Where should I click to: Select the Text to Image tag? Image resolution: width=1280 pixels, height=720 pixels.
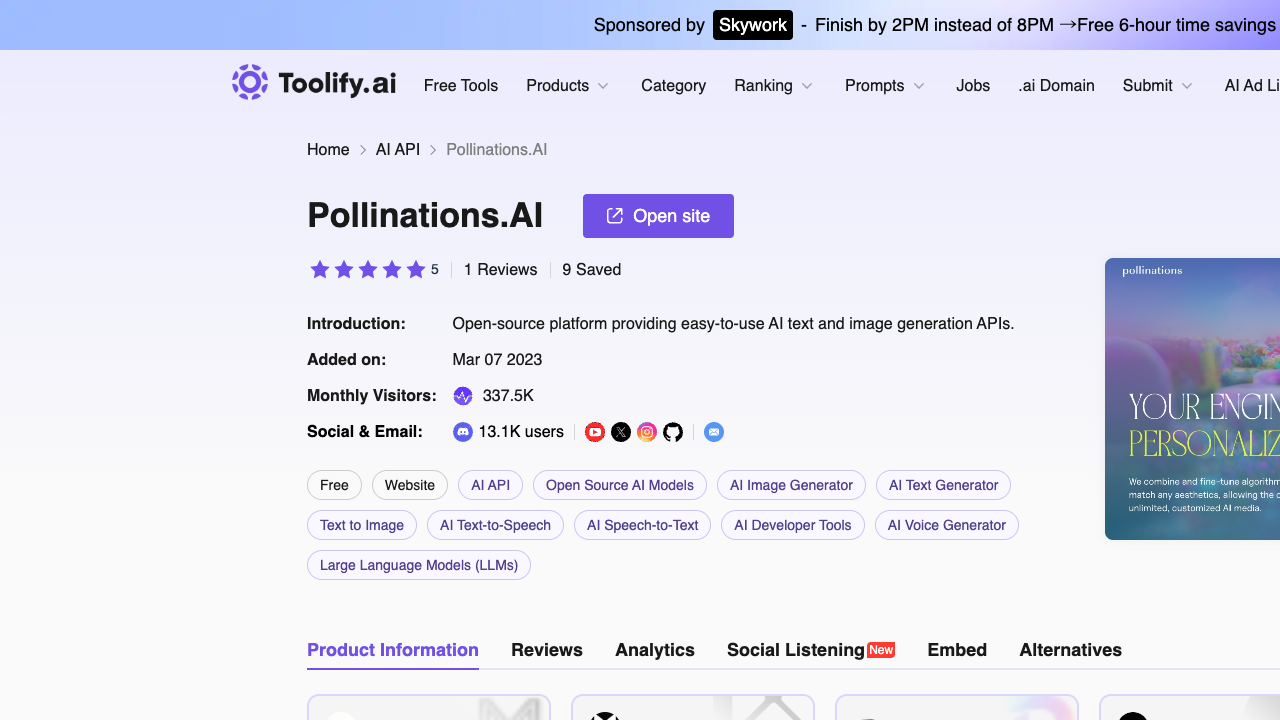[x=362, y=525]
